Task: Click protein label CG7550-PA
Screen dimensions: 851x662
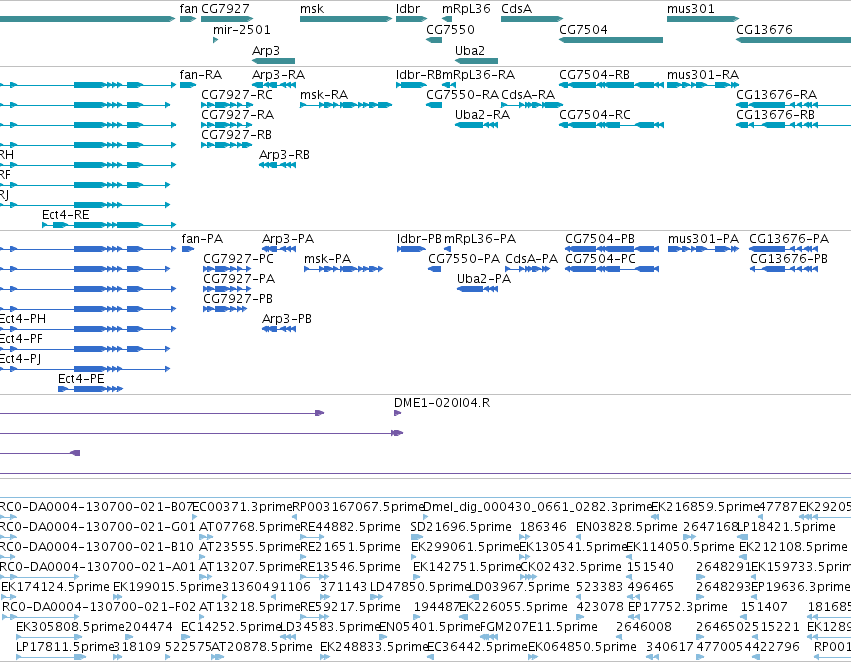Action: [x=464, y=259]
